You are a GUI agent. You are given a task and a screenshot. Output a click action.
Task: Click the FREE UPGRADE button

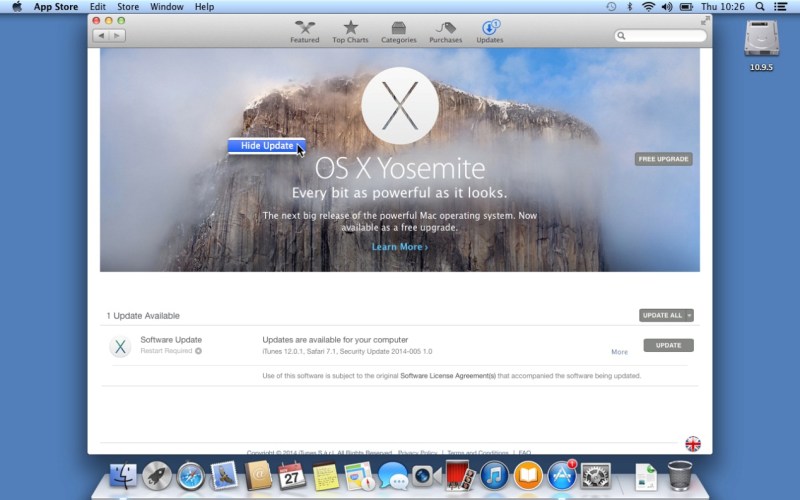[663, 159]
